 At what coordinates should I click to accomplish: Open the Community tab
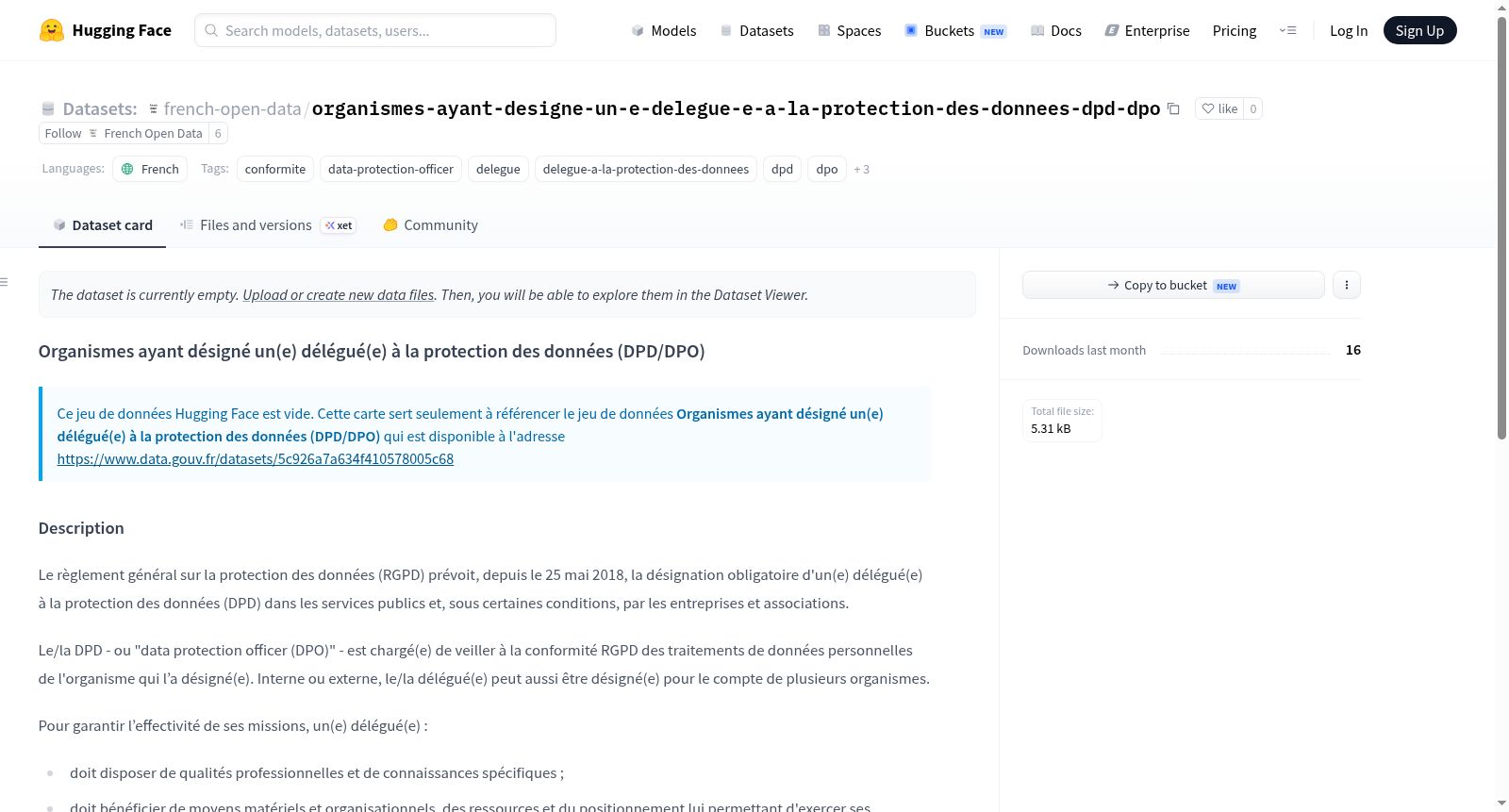click(x=430, y=225)
